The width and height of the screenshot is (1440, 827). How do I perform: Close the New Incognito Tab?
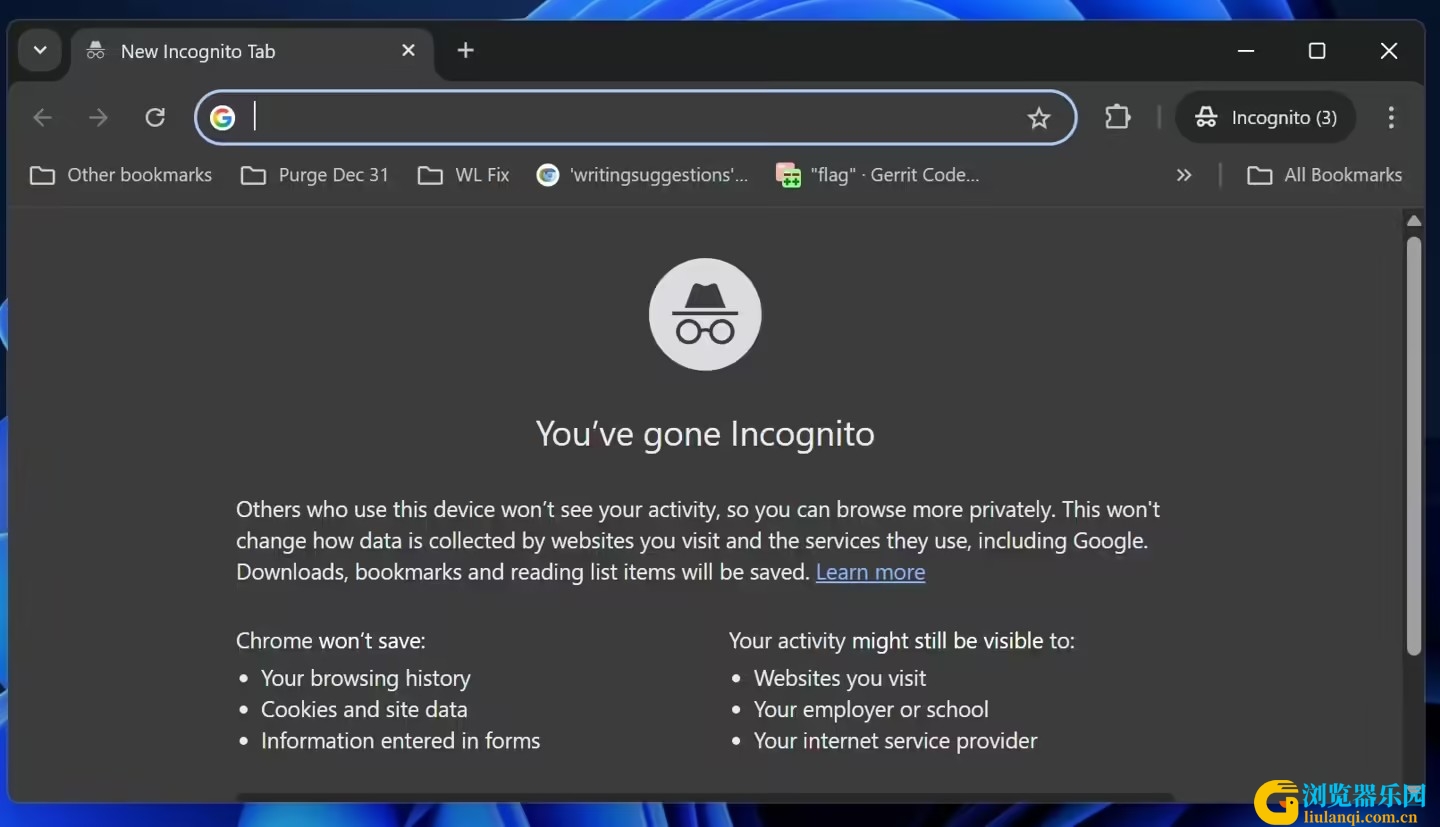(408, 50)
